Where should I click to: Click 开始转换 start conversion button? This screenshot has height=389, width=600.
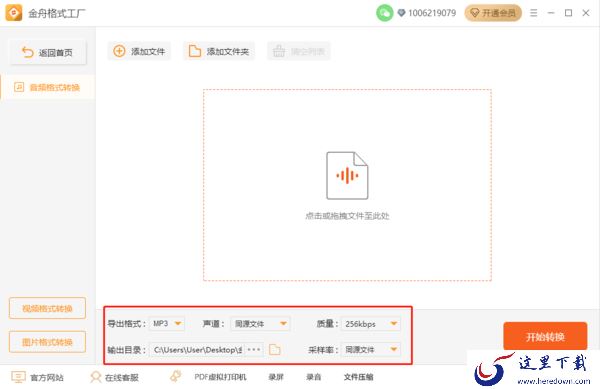[x=545, y=337]
